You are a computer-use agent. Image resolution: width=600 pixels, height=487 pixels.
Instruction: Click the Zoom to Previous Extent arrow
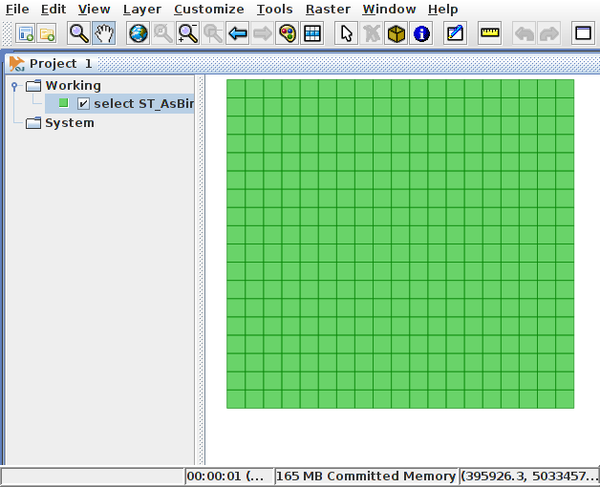[x=238, y=33]
